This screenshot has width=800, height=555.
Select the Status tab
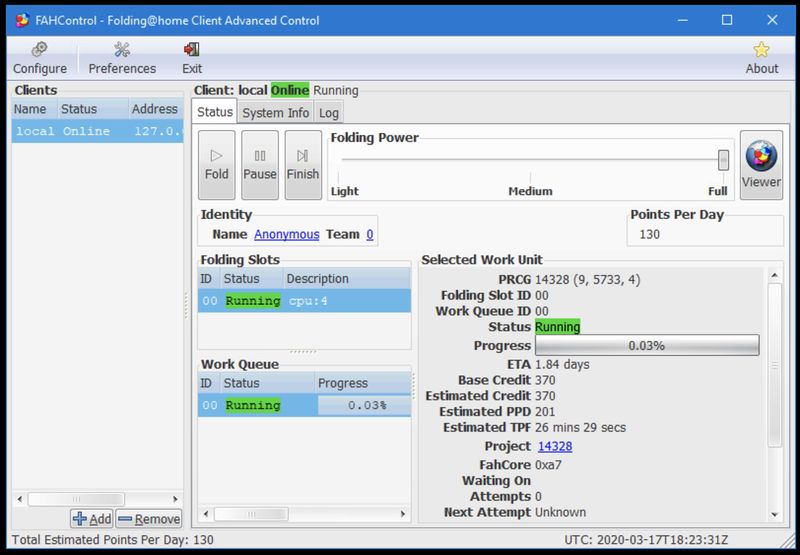215,112
